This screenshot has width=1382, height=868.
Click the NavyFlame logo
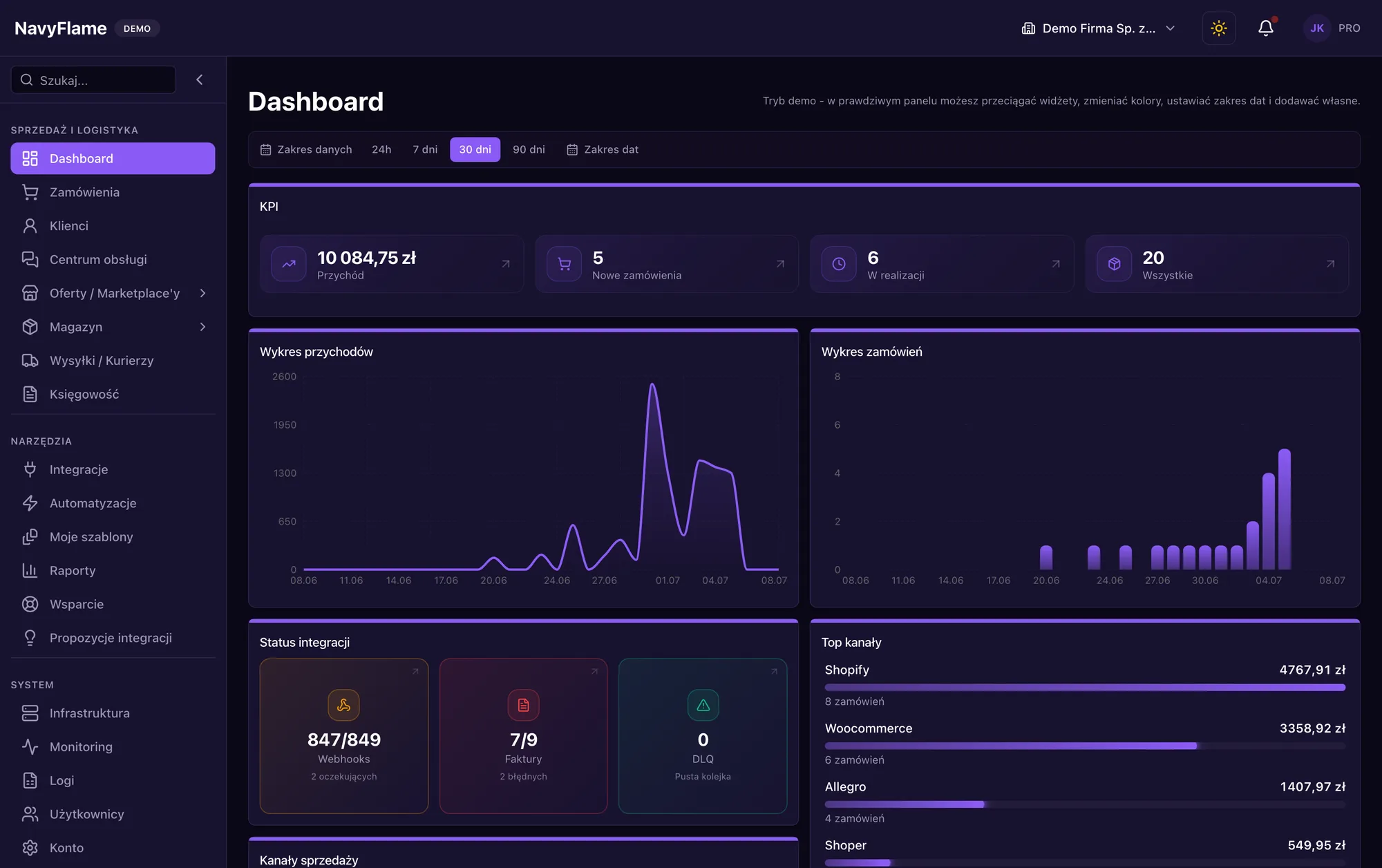pyautogui.click(x=61, y=28)
